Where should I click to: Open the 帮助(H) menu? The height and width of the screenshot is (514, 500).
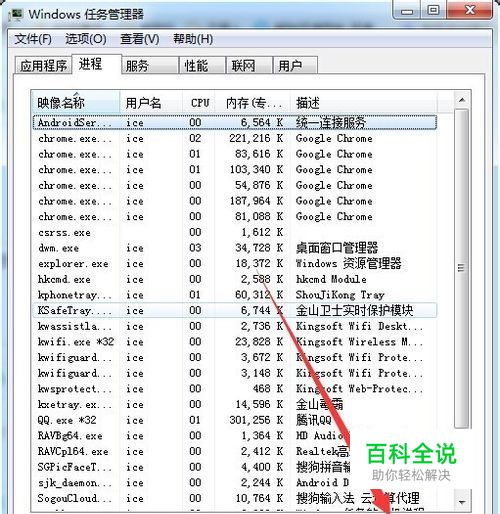[193, 39]
